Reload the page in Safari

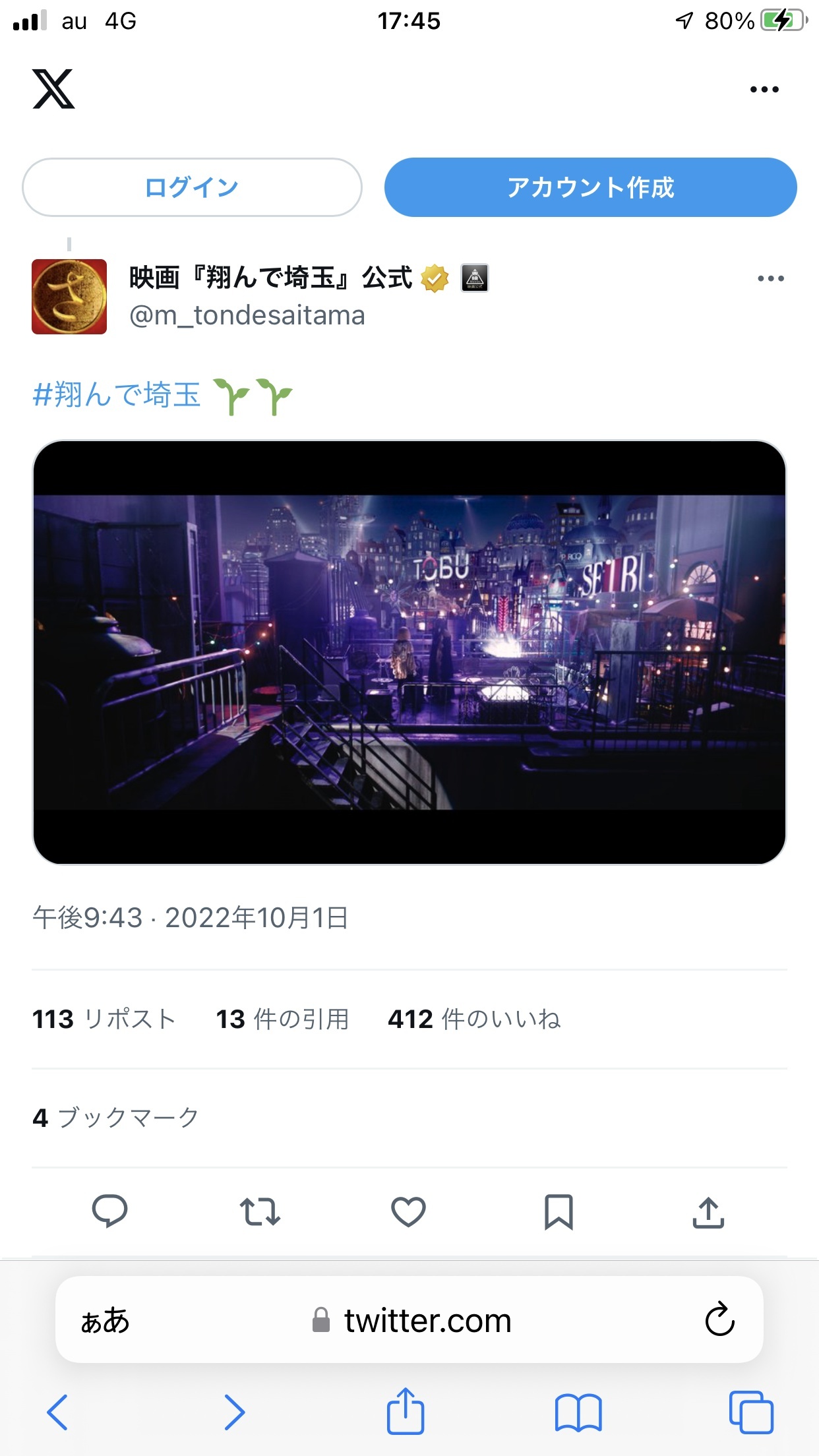719,1319
